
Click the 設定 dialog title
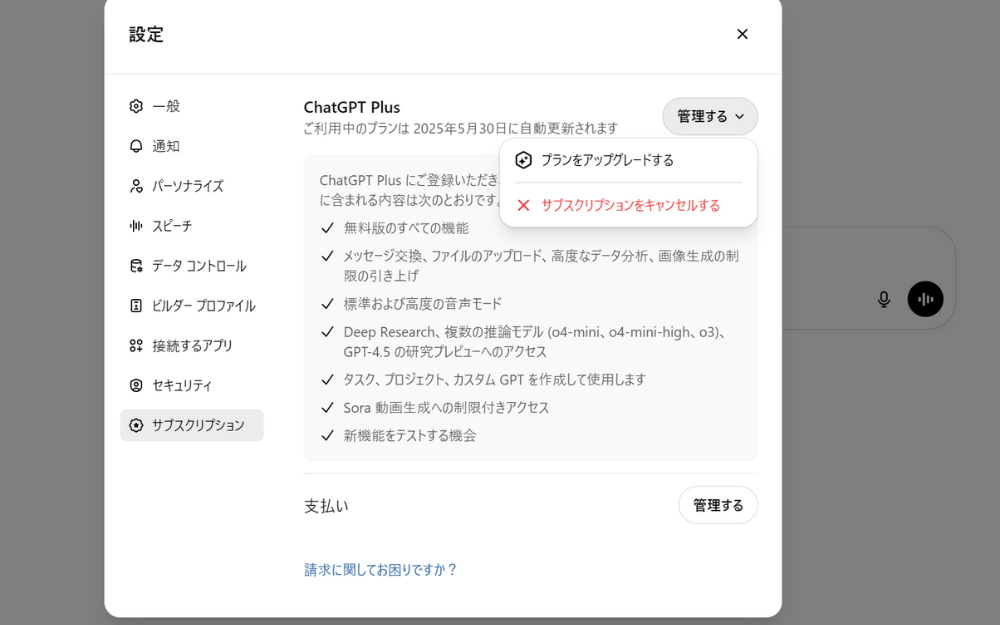click(x=146, y=34)
